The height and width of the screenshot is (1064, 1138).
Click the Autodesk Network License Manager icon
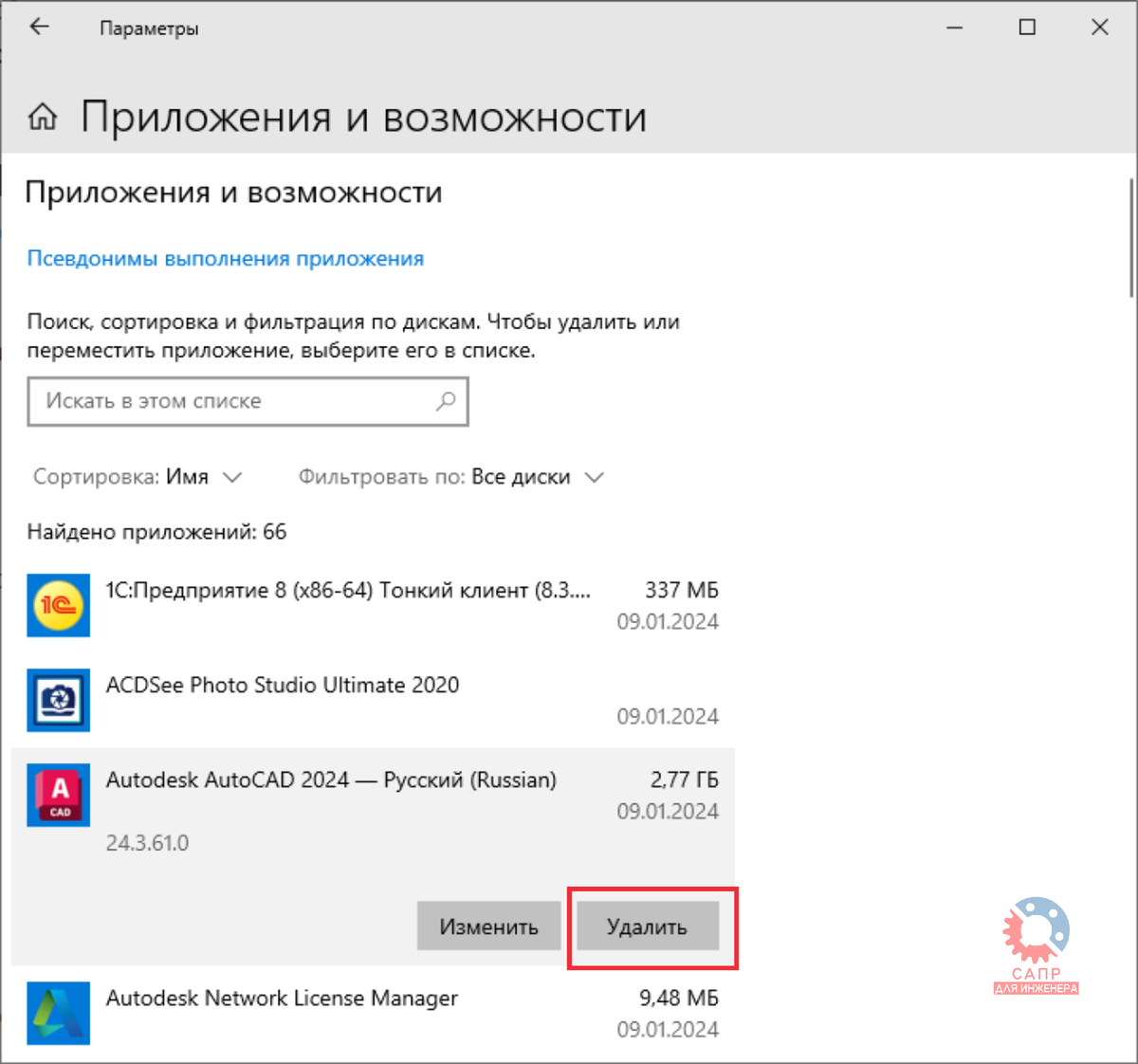pos(59,1013)
